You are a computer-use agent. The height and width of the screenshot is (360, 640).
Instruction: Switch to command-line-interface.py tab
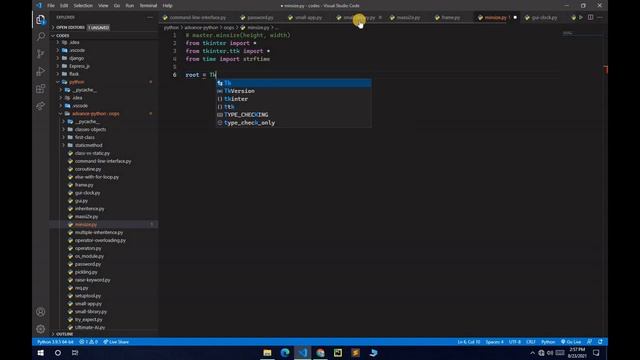click(x=195, y=18)
